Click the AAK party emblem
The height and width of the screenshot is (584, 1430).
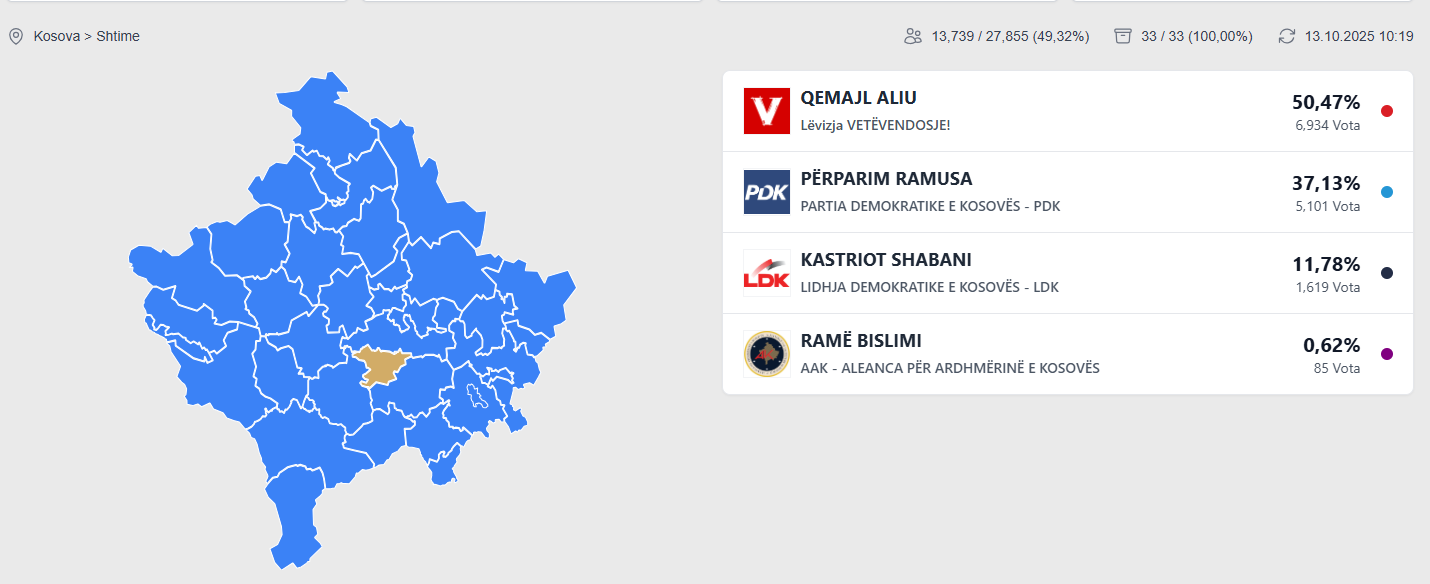(767, 354)
